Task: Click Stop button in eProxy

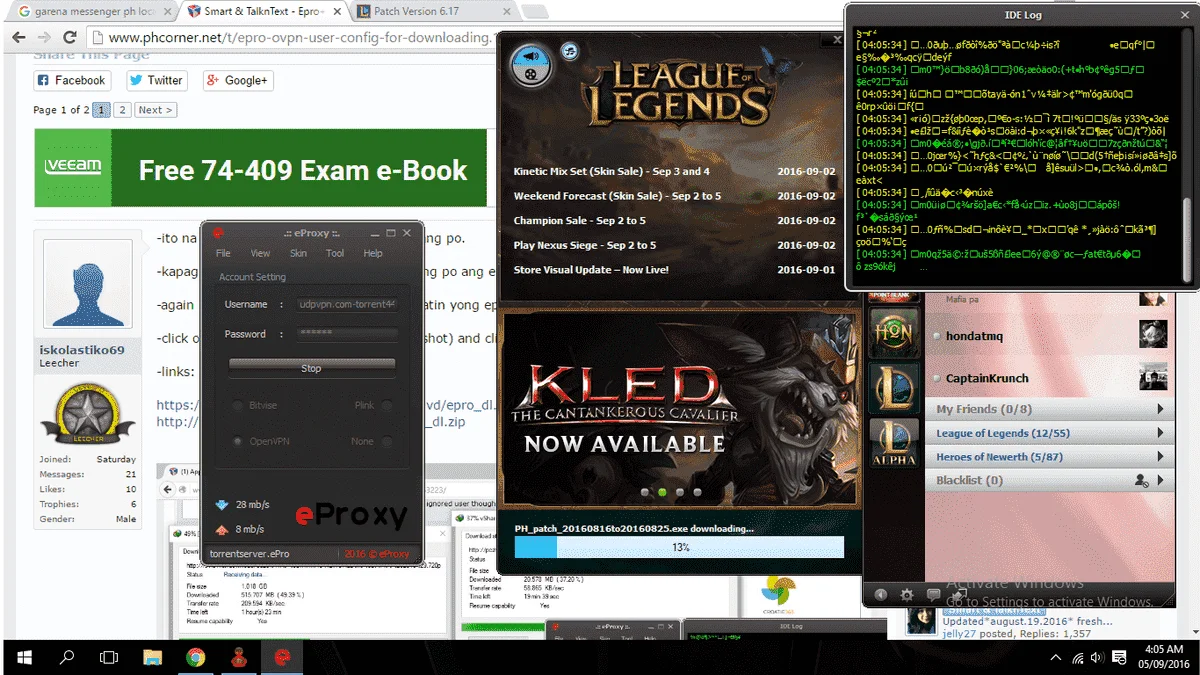Action: point(311,368)
